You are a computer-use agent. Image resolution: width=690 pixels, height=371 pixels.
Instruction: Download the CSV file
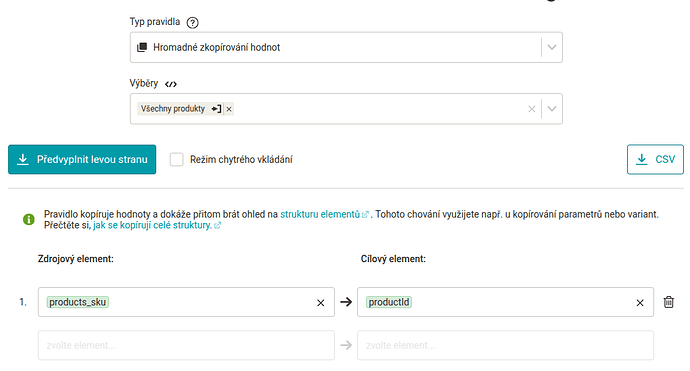[655, 159]
